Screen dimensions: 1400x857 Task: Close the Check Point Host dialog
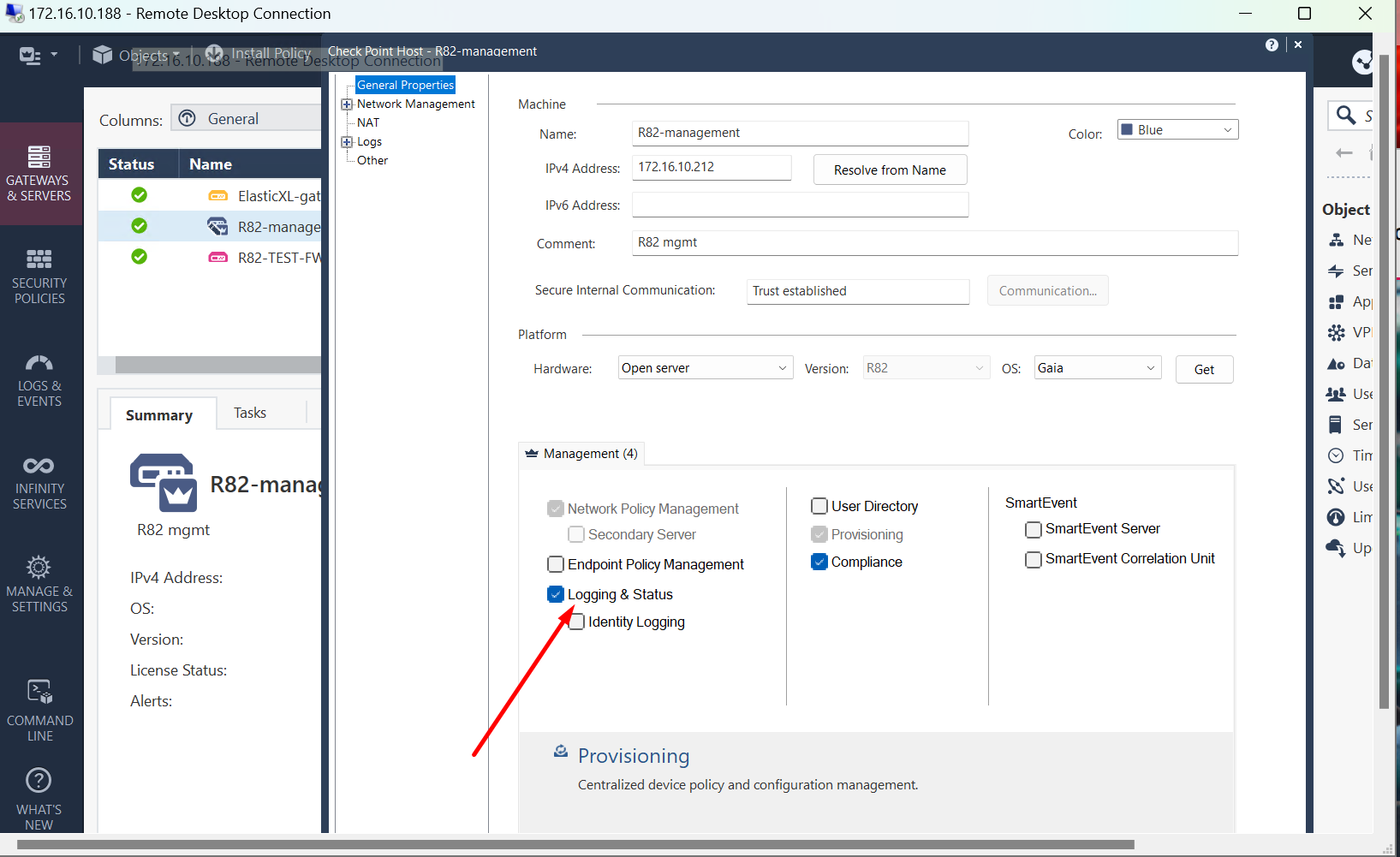(x=1298, y=45)
